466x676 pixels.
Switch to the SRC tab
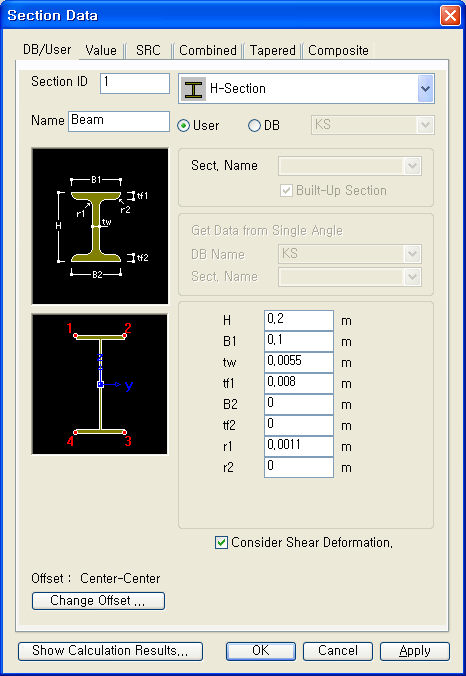148,50
